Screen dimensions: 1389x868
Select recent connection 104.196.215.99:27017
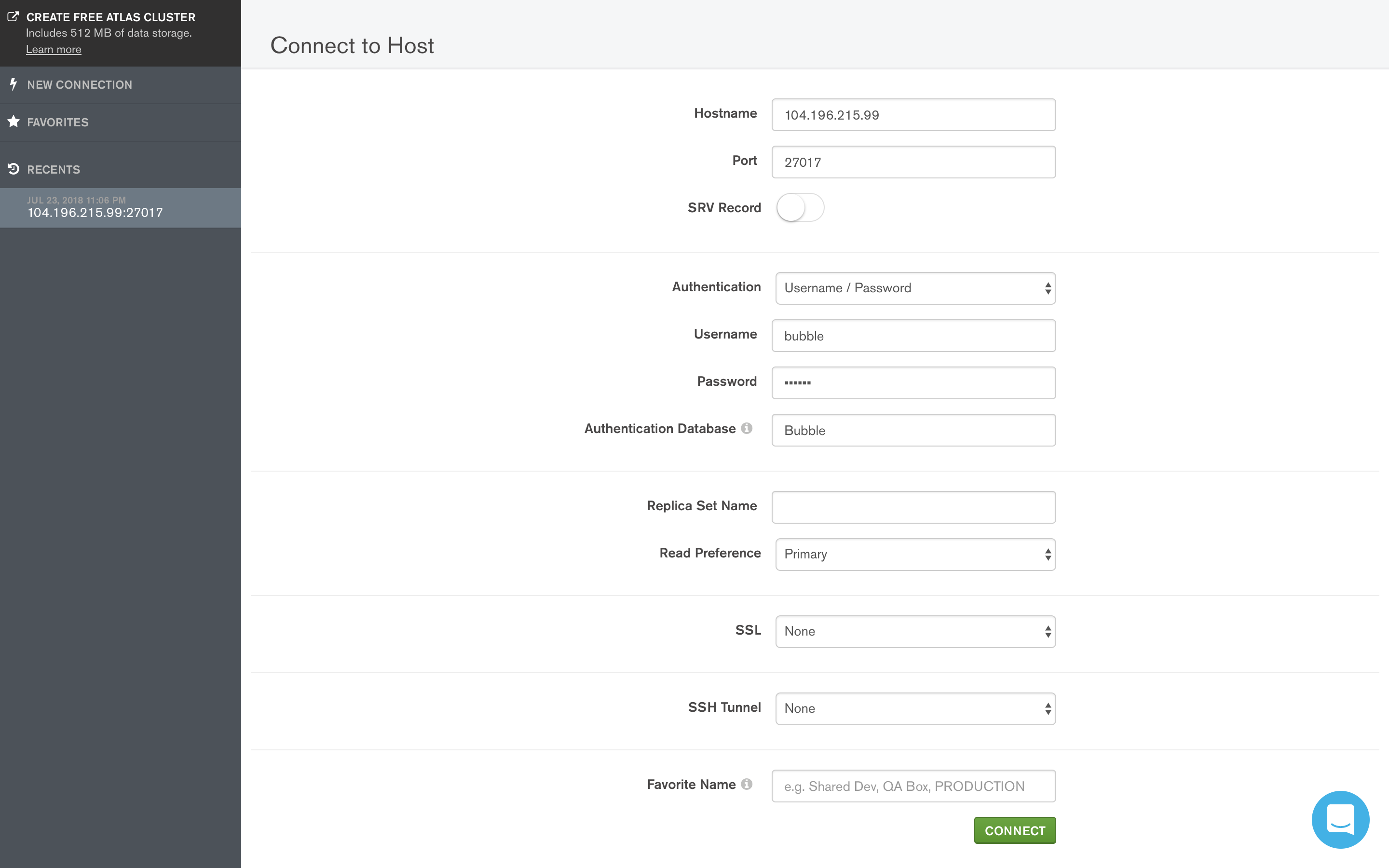coord(95,208)
